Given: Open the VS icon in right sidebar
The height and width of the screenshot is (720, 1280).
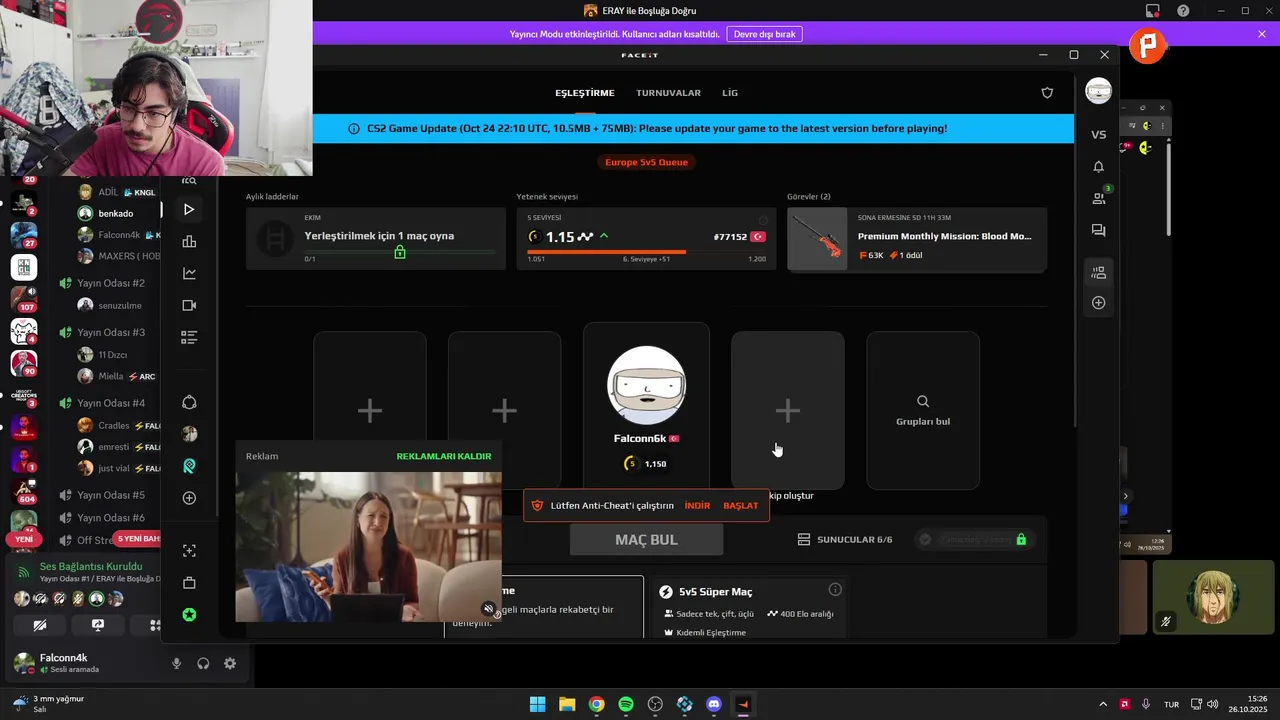Looking at the screenshot, I should coord(1098,134).
